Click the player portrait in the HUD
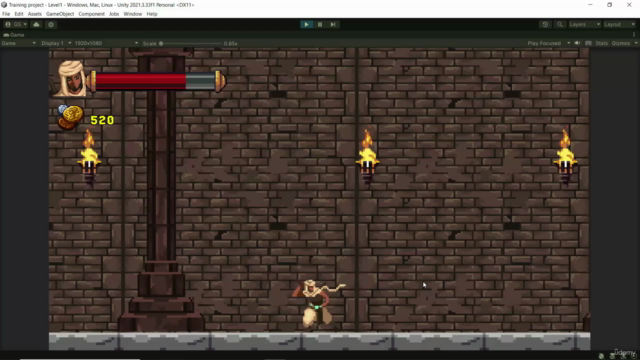Image resolution: width=640 pixels, height=360 pixels. (x=70, y=79)
